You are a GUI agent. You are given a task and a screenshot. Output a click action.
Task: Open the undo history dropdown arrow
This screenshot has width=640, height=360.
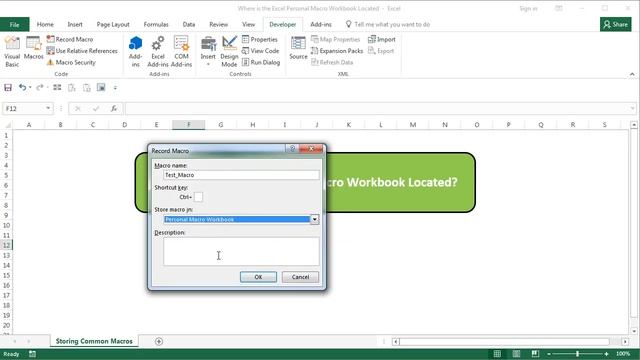click(30, 87)
